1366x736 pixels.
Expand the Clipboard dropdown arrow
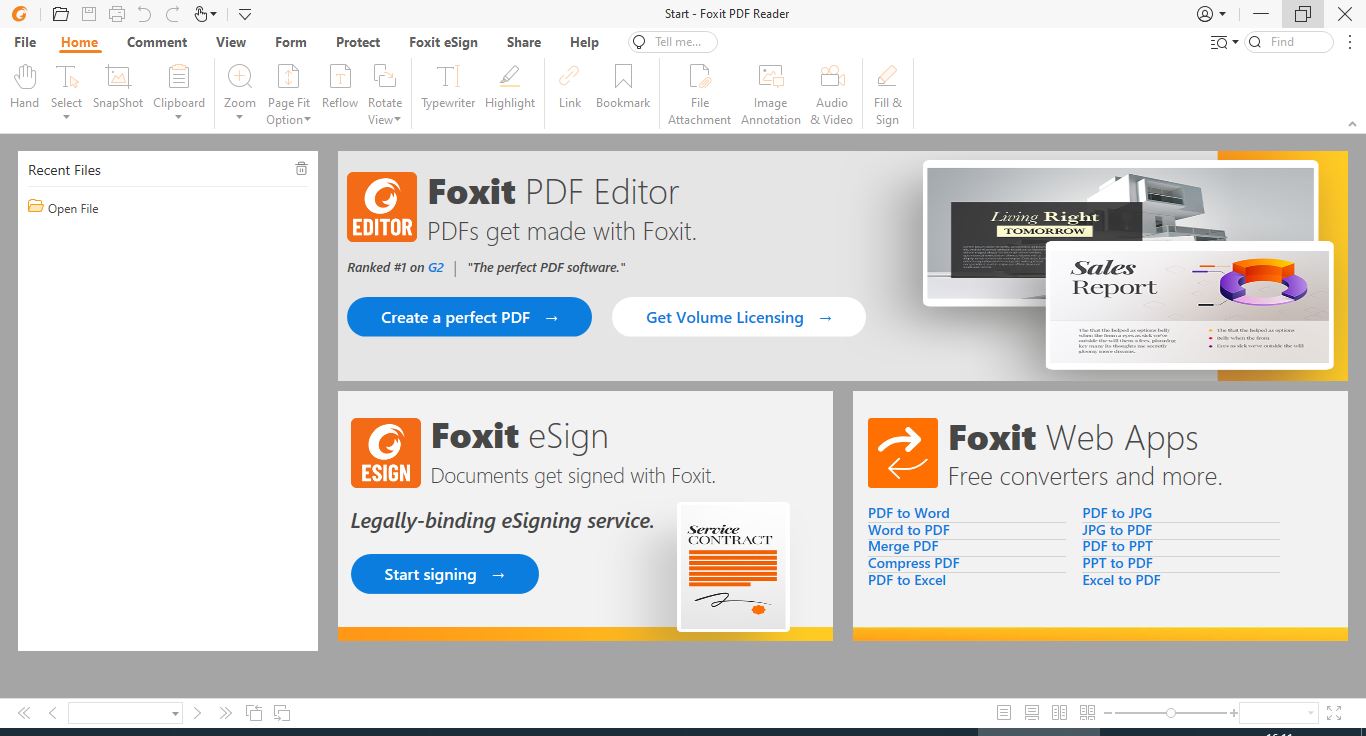(x=179, y=117)
